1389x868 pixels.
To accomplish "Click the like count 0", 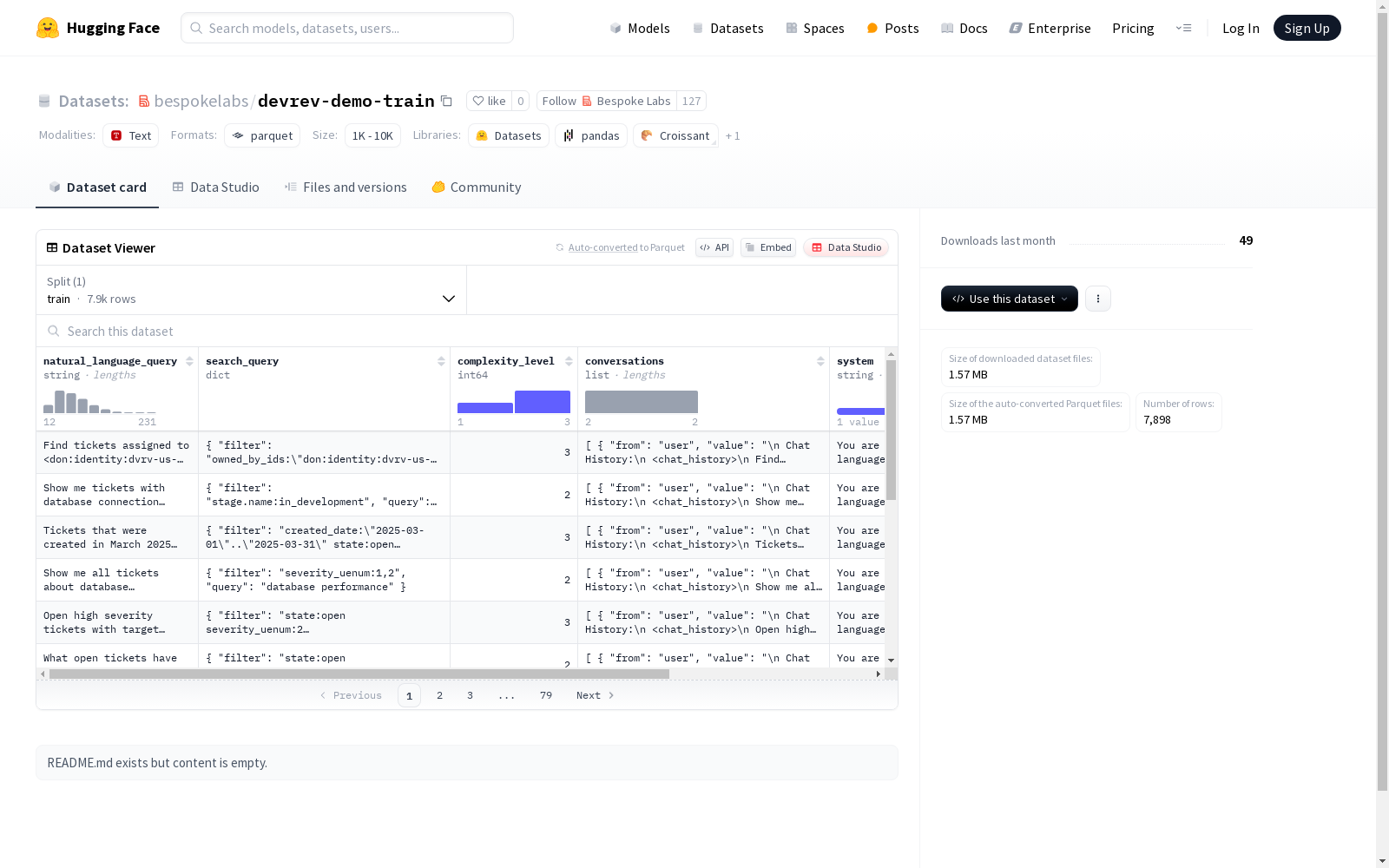I will (x=521, y=101).
